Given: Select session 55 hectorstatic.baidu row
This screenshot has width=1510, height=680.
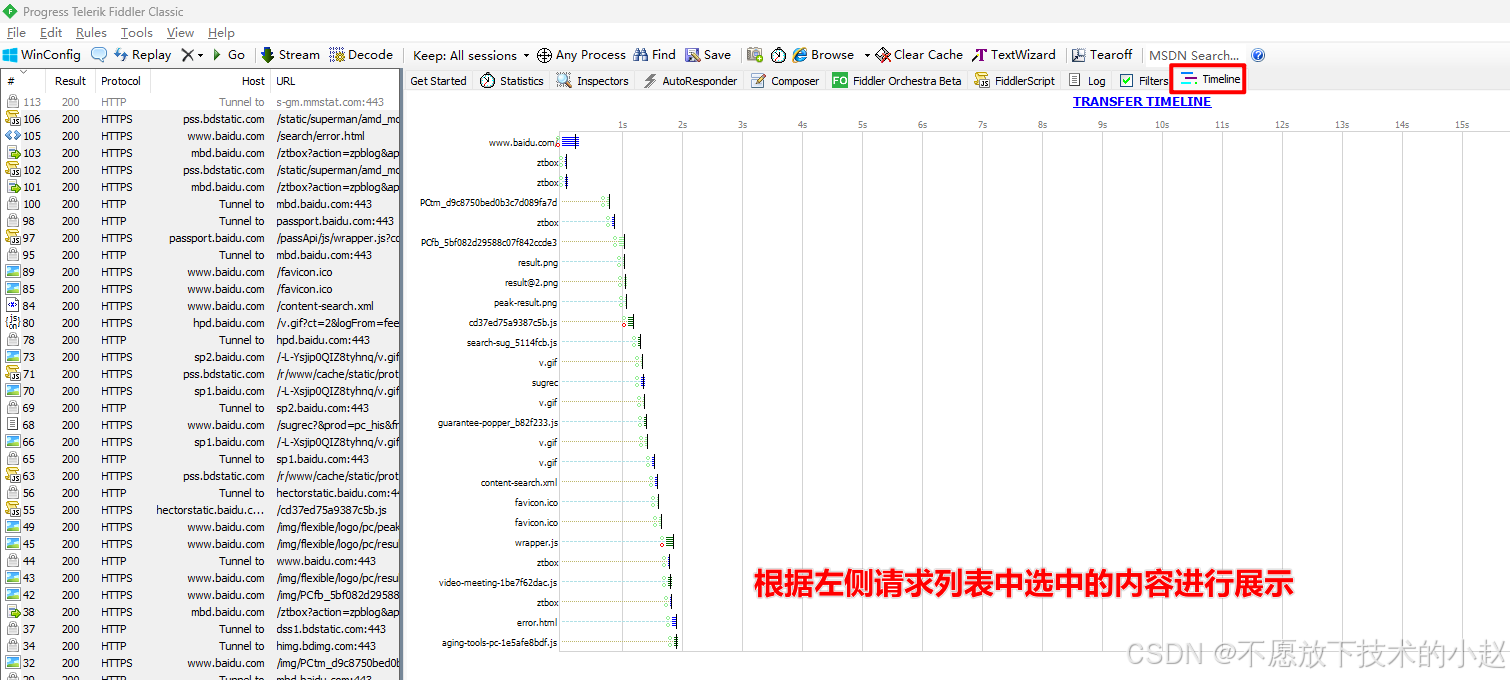Looking at the screenshot, I should coord(200,510).
